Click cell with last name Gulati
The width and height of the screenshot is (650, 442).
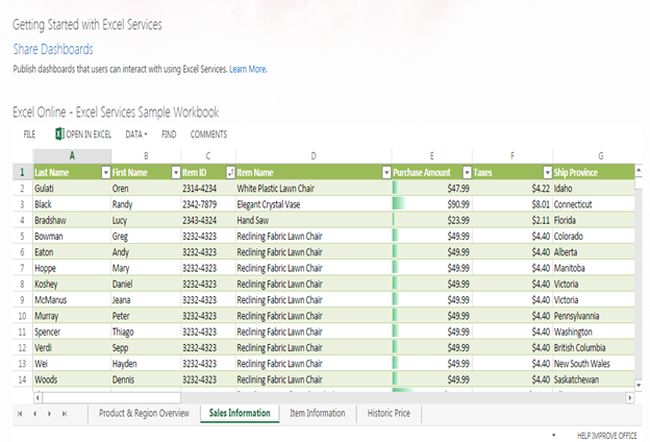tap(72, 189)
